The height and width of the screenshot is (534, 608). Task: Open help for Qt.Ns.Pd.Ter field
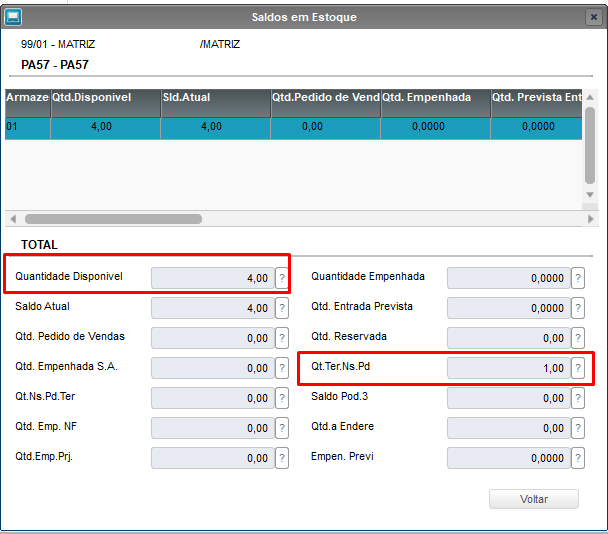coord(282,398)
